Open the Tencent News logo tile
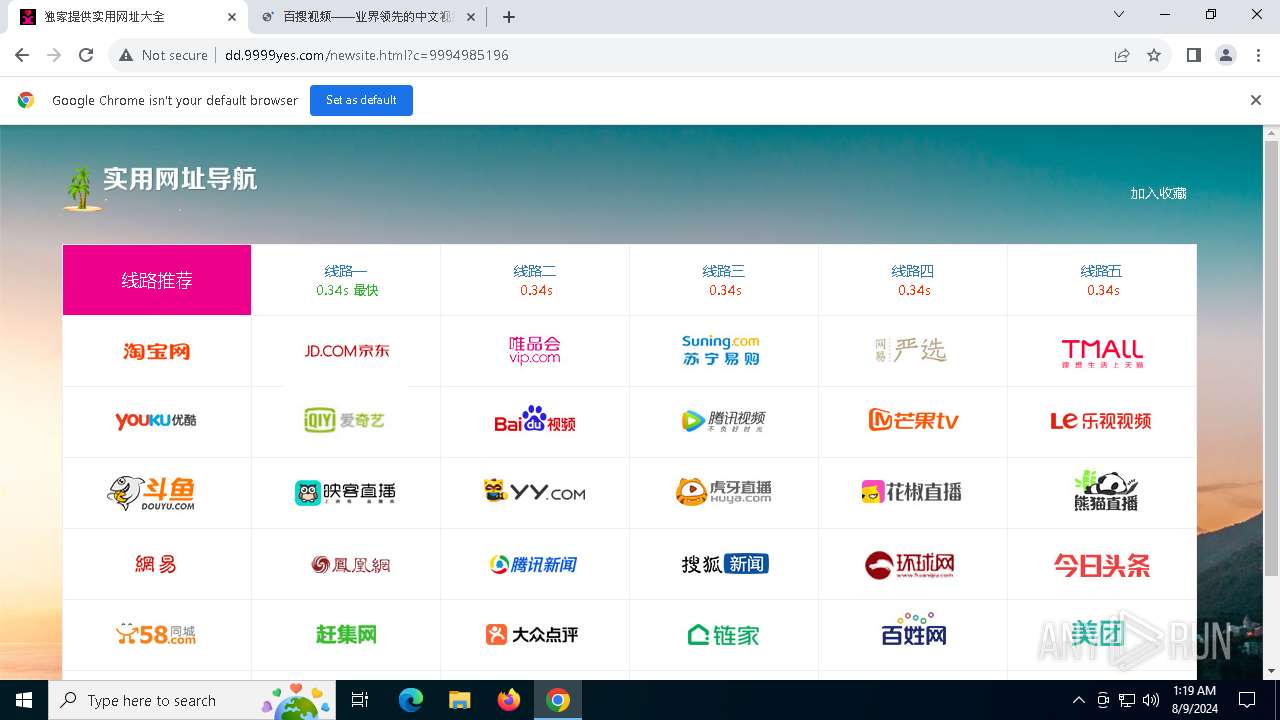Screen dimensions: 1280x720 tap(535, 564)
